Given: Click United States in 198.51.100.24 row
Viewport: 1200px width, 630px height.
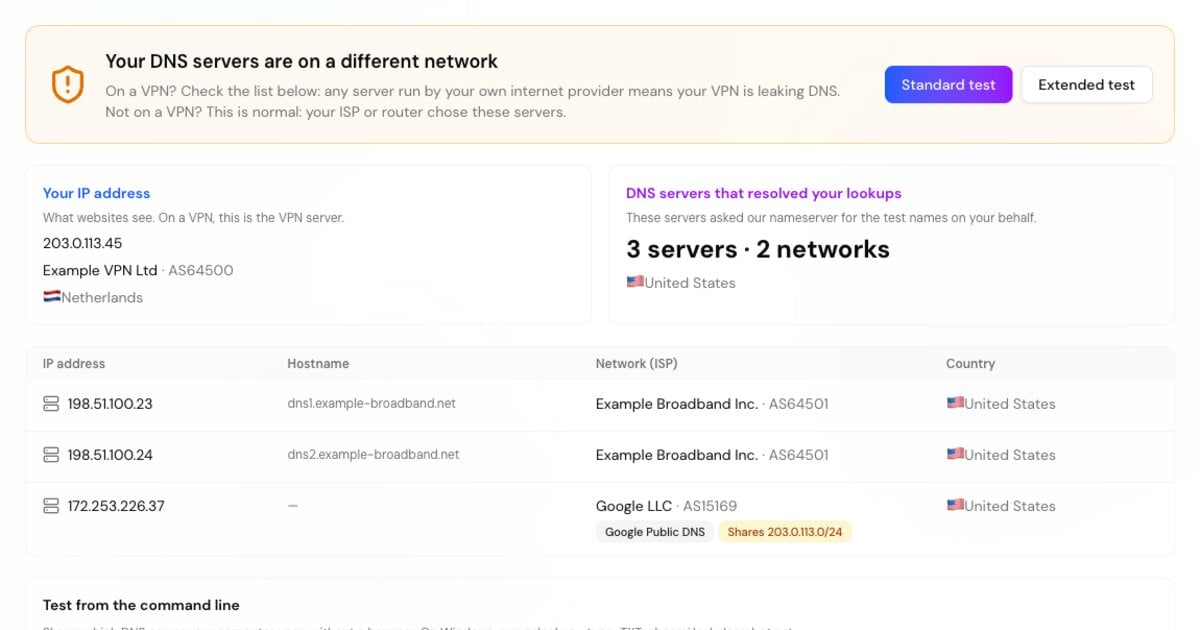Looking at the screenshot, I should pyautogui.click(x=1010, y=455).
